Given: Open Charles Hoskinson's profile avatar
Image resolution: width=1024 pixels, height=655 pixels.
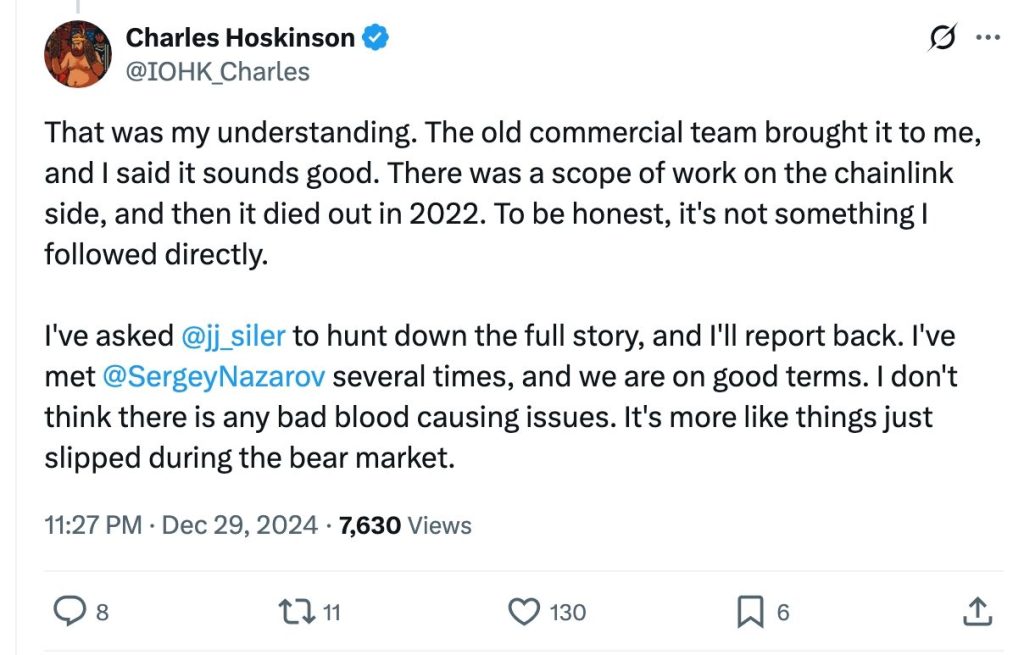Looking at the screenshot, I should 76,54.
